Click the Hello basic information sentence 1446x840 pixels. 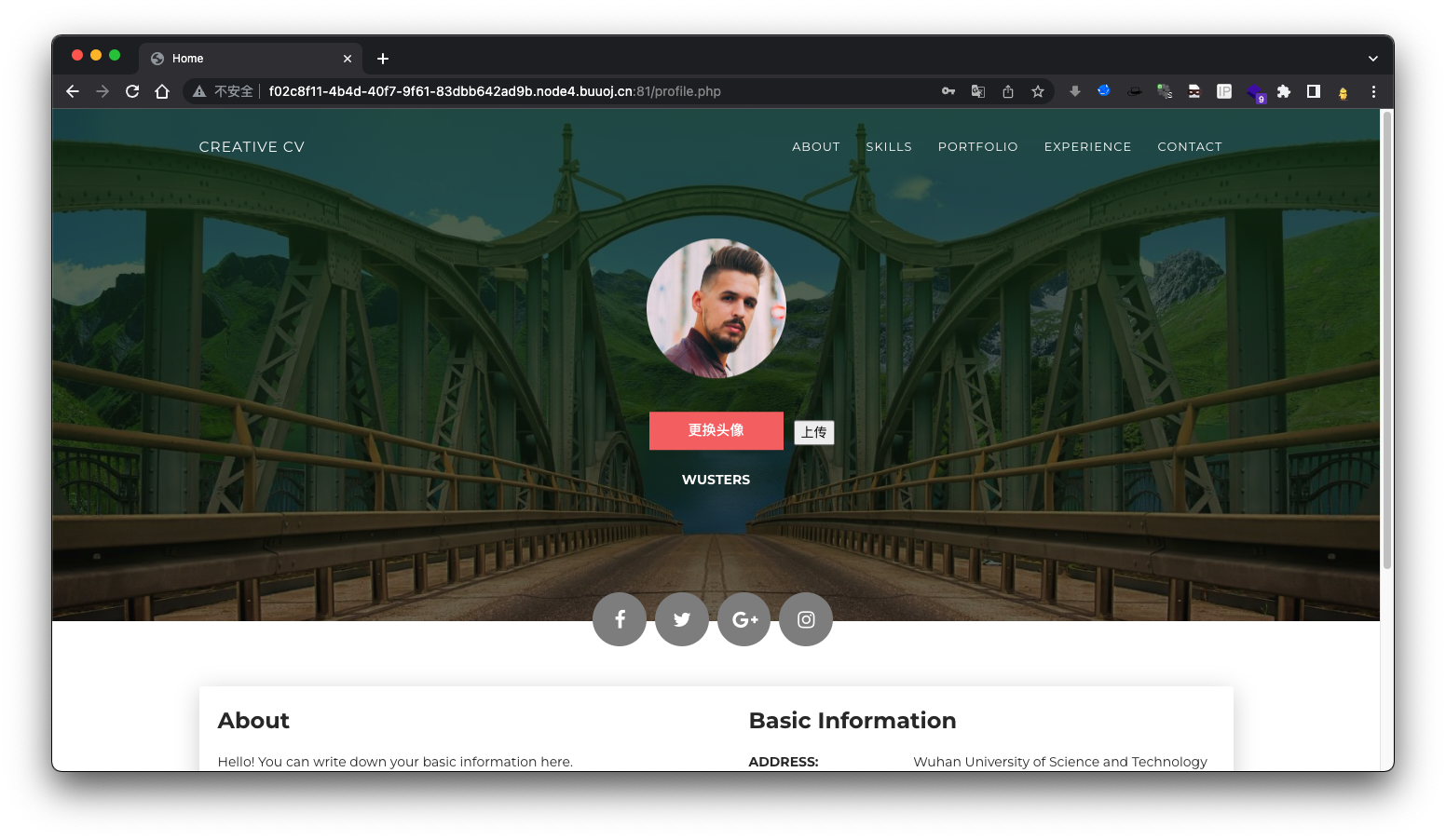[395, 762]
